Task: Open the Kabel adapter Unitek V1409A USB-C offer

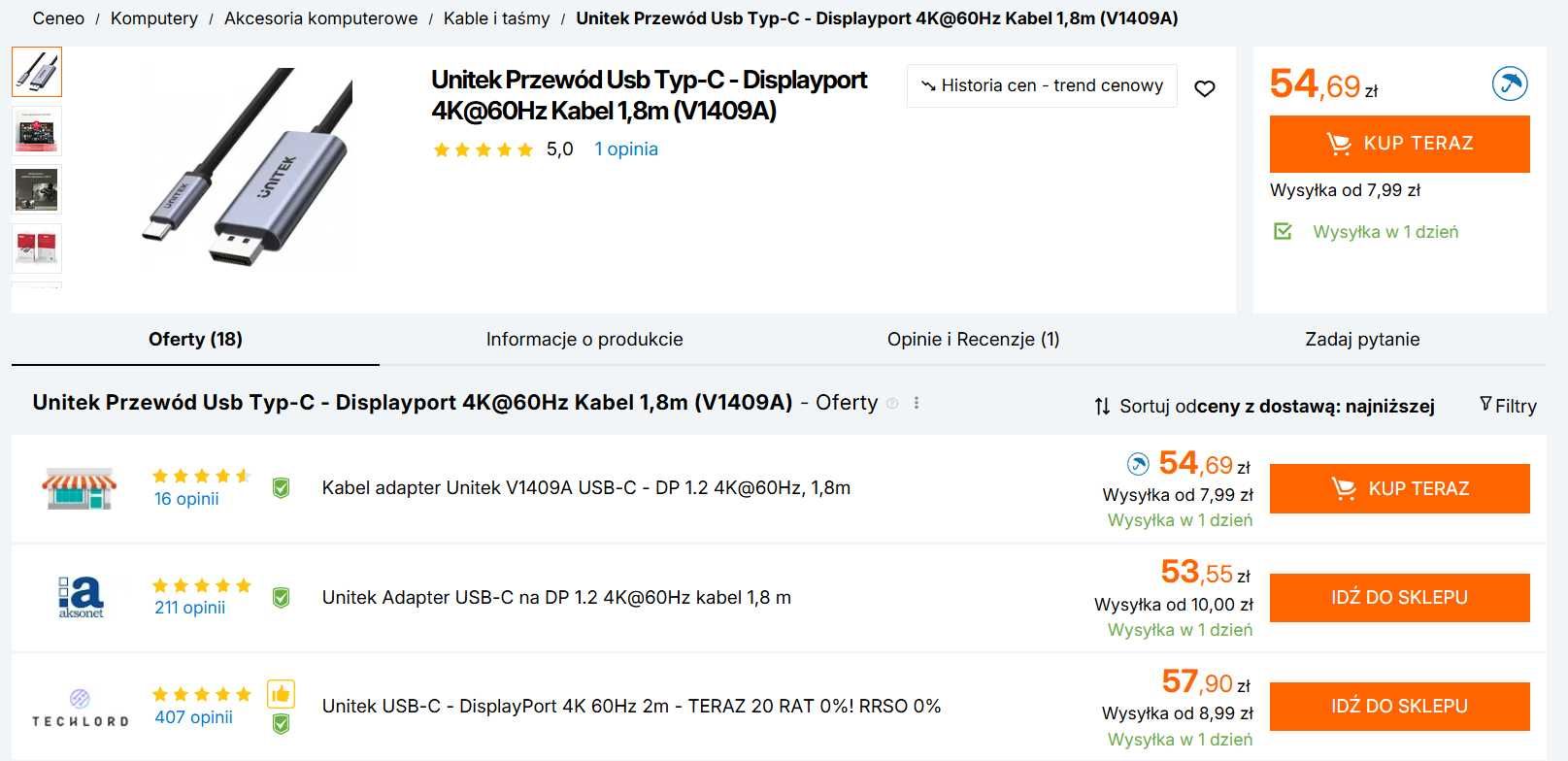Action: tap(585, 488)
